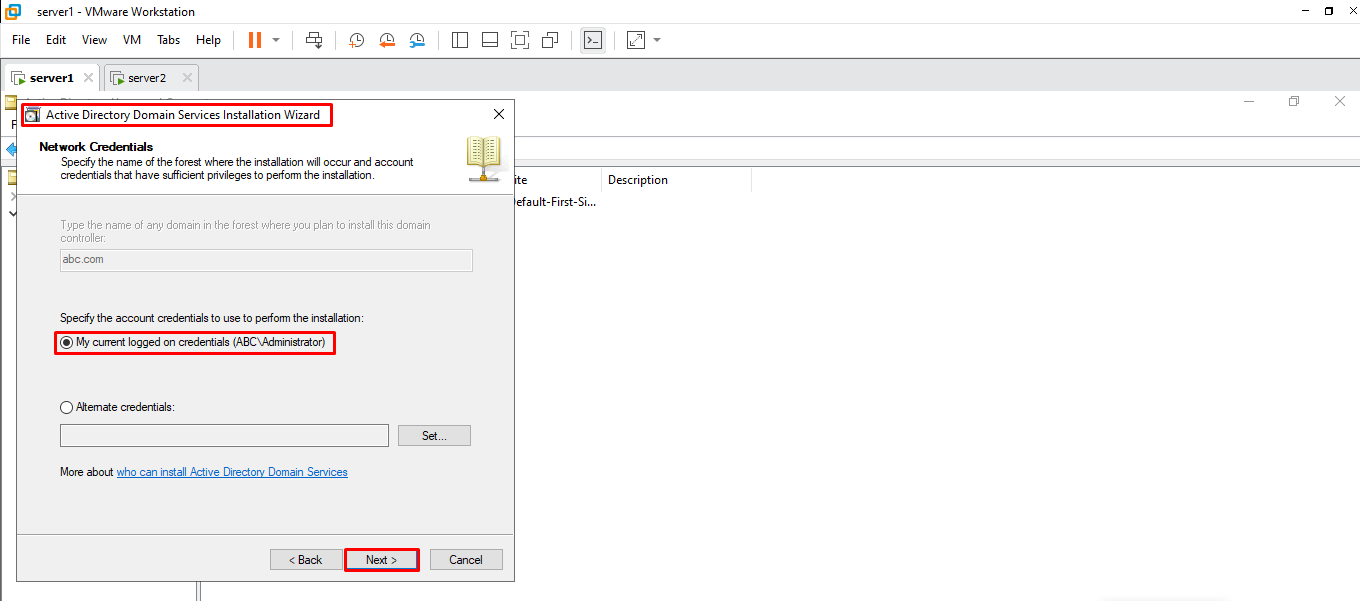1360x601 pixels.
Task: Revert the VM to its previous snapshot
Action: 387,40
